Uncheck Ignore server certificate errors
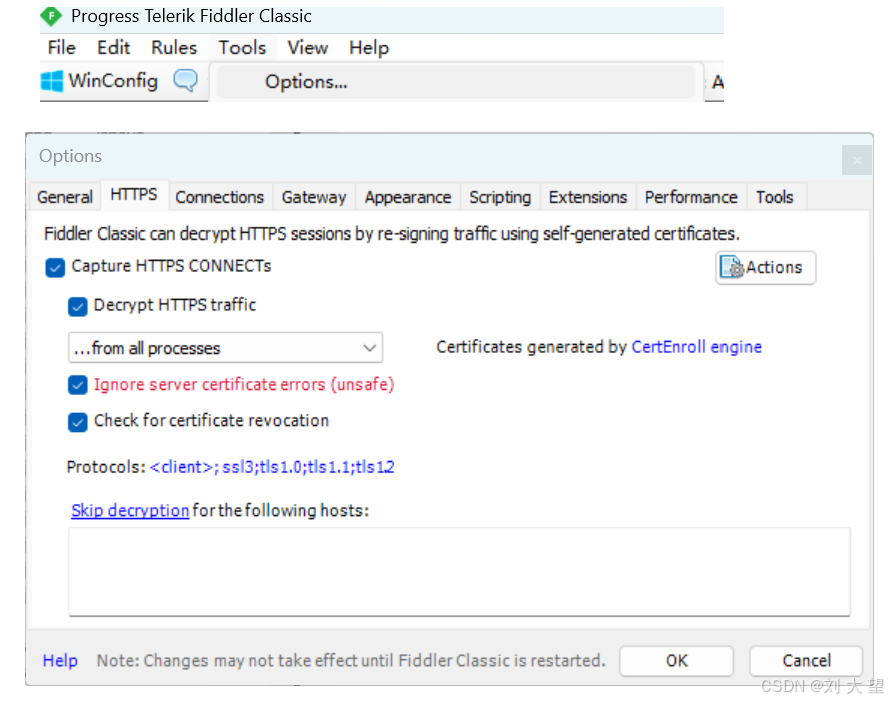 (x=78, y=385)
